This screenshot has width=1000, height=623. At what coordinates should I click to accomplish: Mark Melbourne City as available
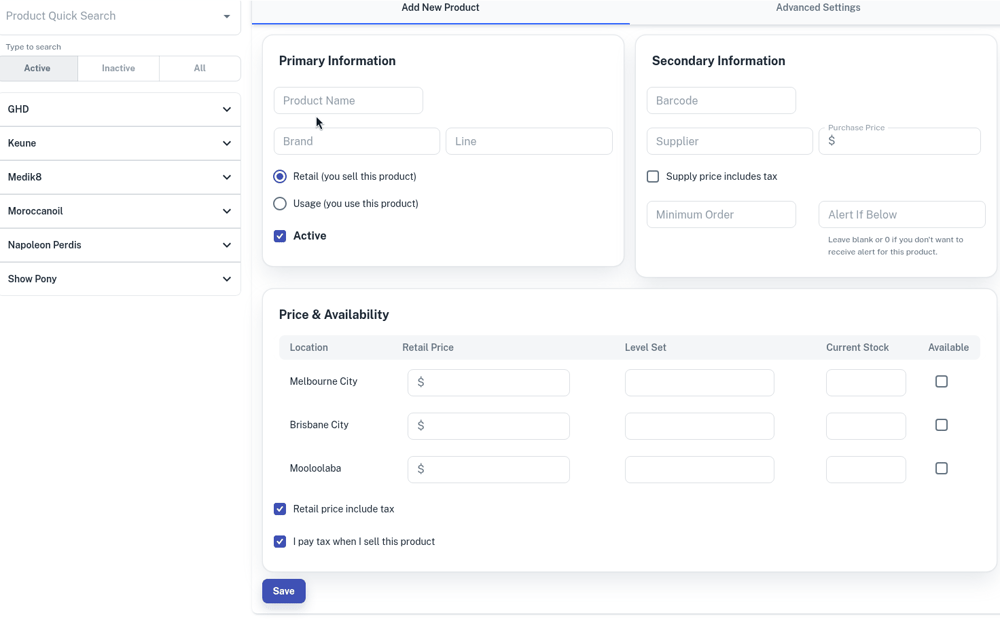coord(941,382)
